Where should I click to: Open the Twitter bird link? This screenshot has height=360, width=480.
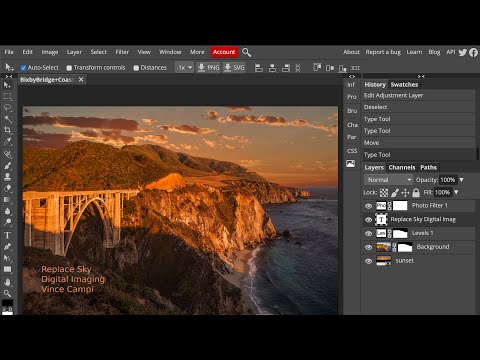click(x=462, y=52)
